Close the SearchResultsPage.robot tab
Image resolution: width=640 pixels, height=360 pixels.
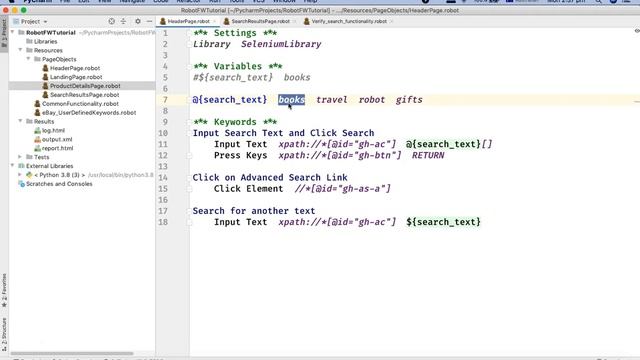pyautogui.click(x=294, y=21)
